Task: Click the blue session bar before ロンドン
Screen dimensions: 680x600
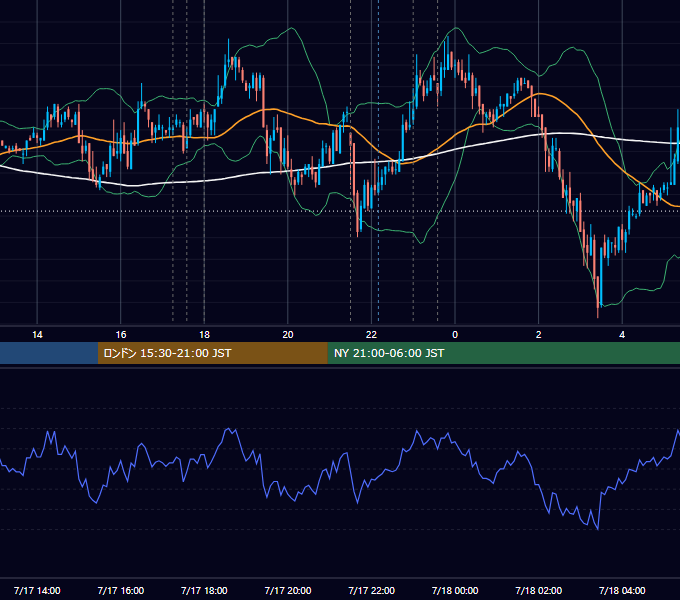Action: (x=49, y=353)
